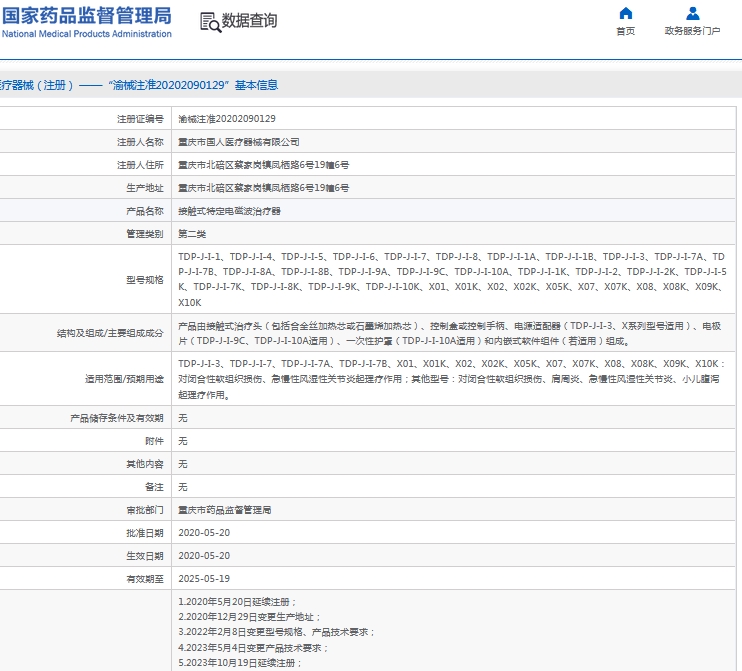Click the 管理类别 label

click(x=145, y=234)
